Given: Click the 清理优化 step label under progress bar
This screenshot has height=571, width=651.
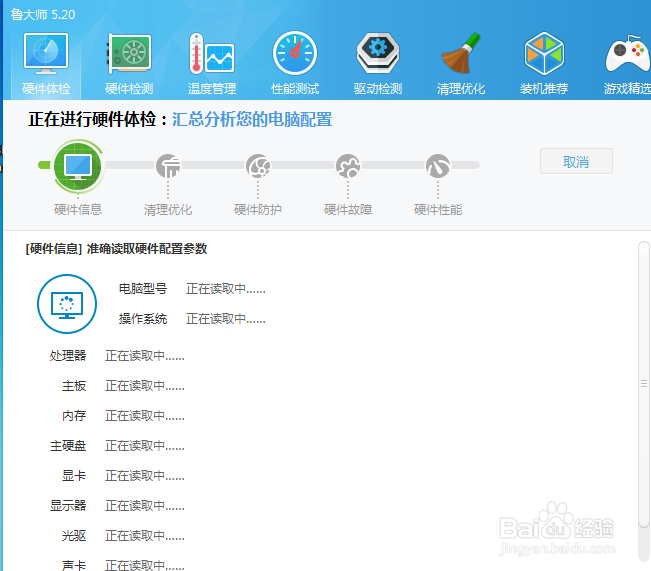Looking at the screenshot, I should click(x=168, y=210).
